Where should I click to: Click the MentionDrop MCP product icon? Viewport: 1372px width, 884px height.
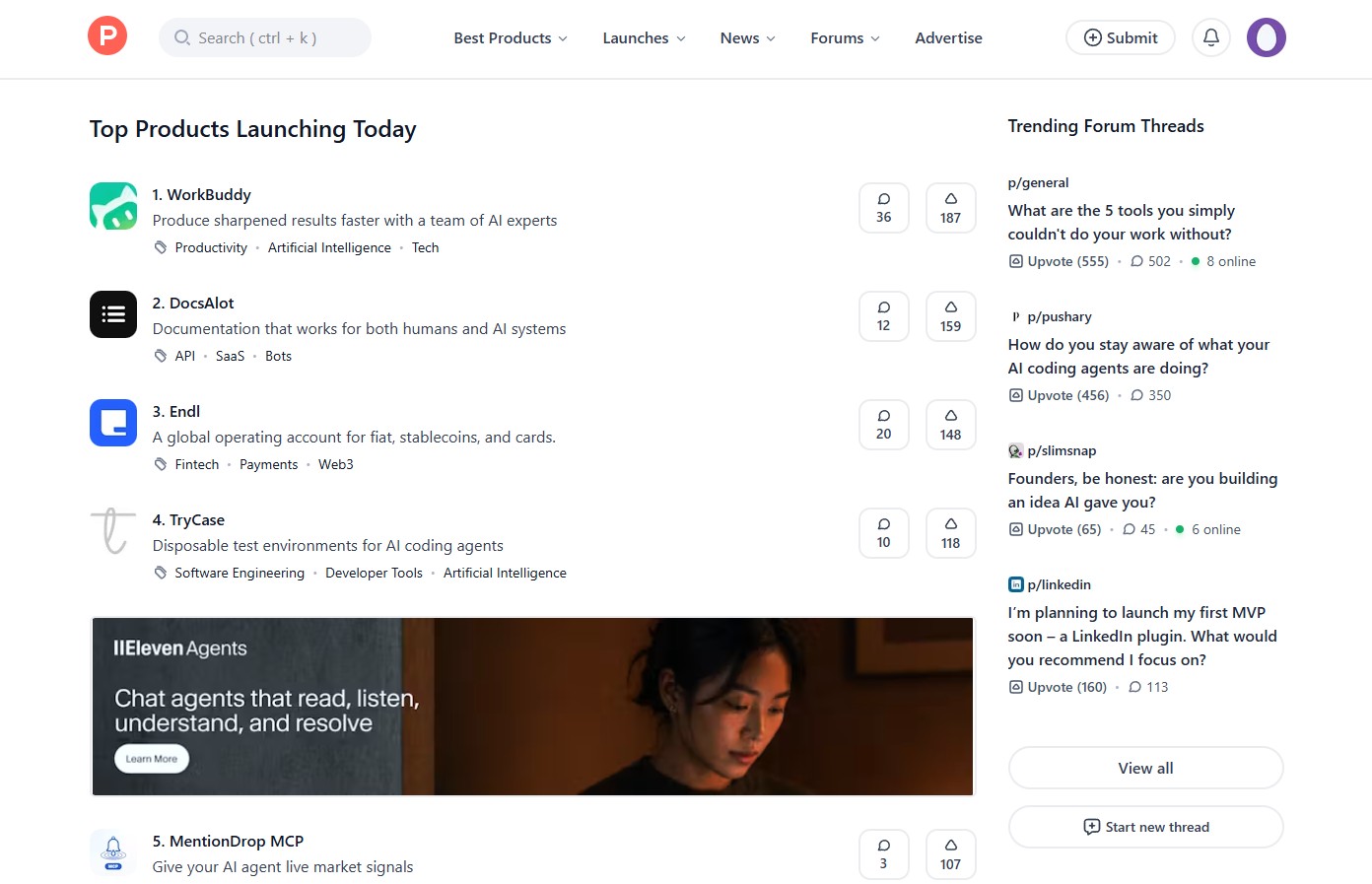[x=113, y=852]
